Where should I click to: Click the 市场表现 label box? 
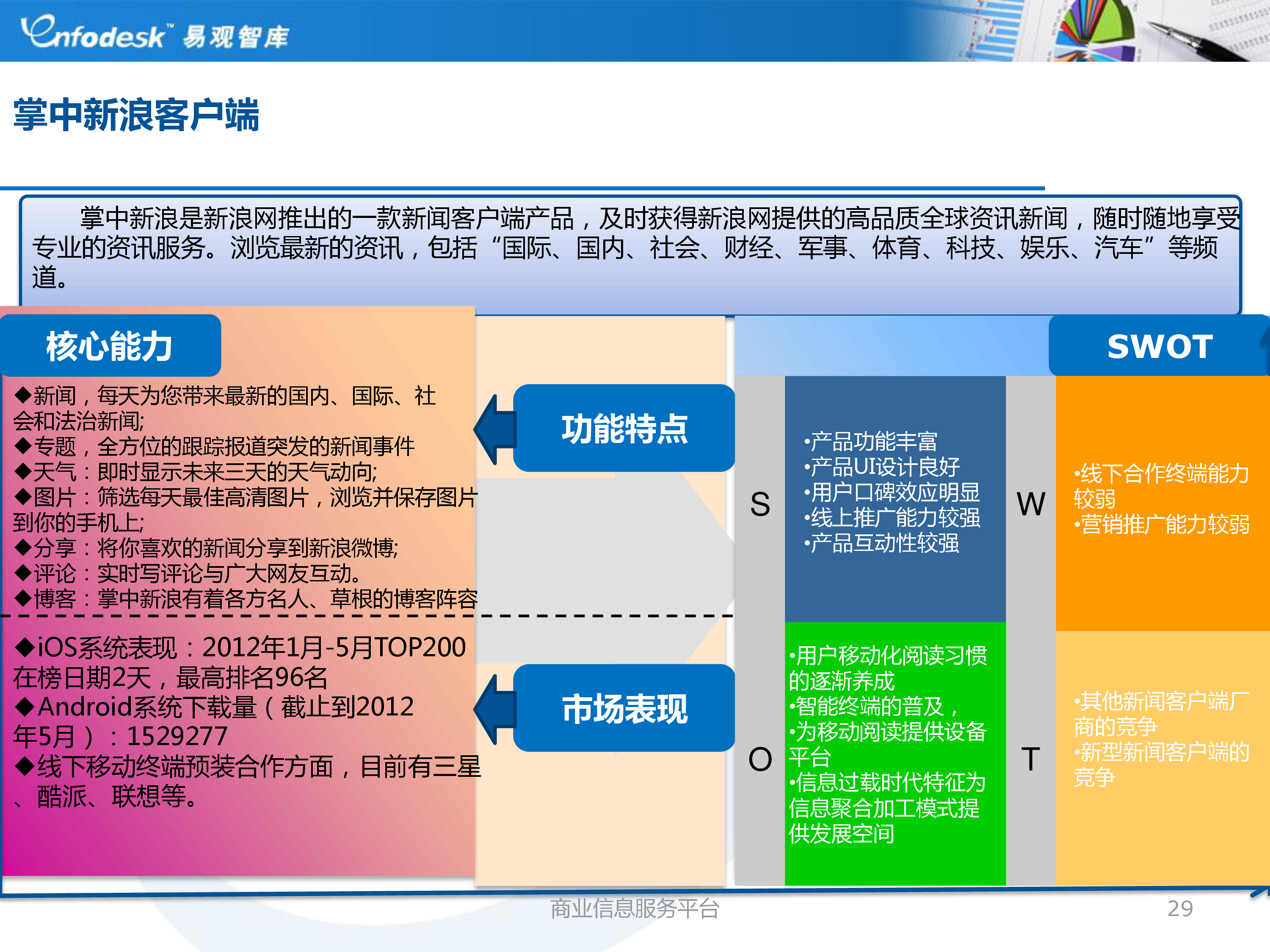[x=624, y=708]
